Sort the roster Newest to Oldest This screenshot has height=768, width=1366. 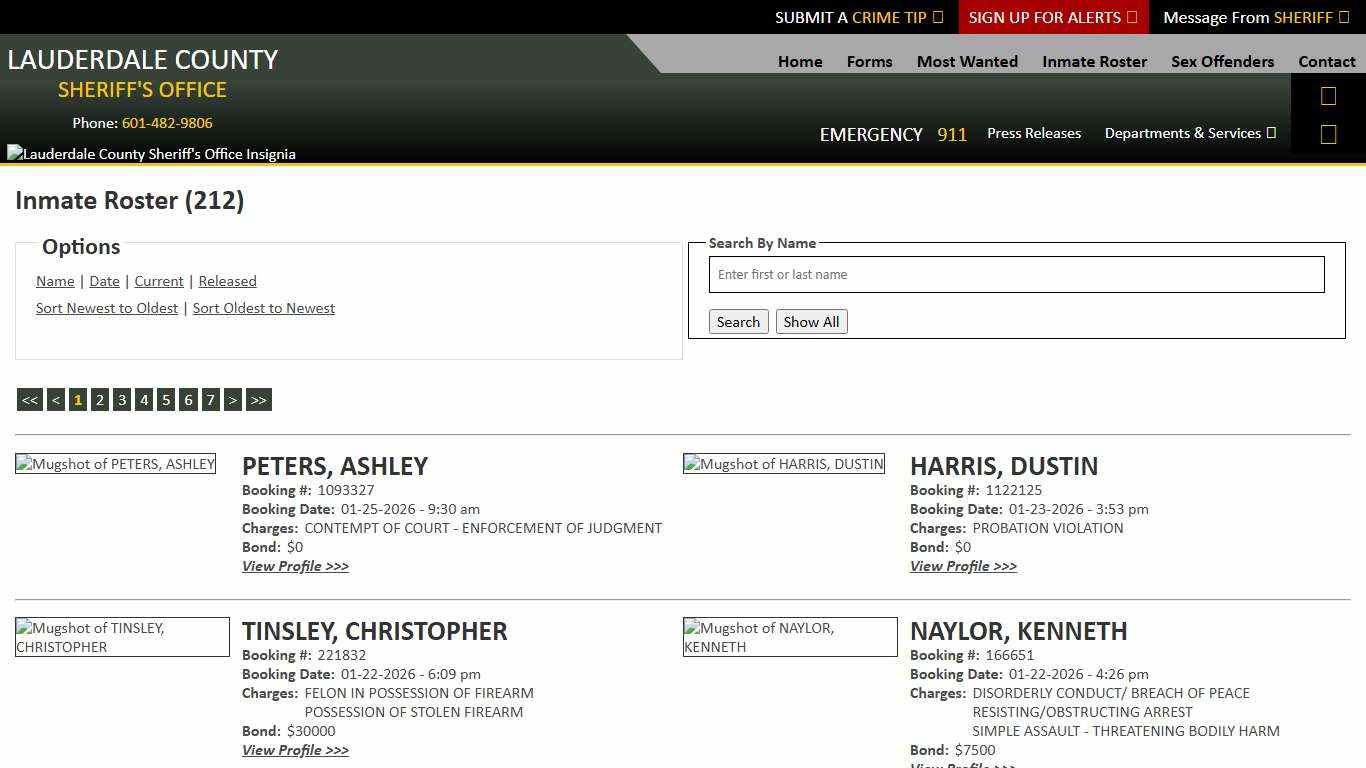[107, 308]
